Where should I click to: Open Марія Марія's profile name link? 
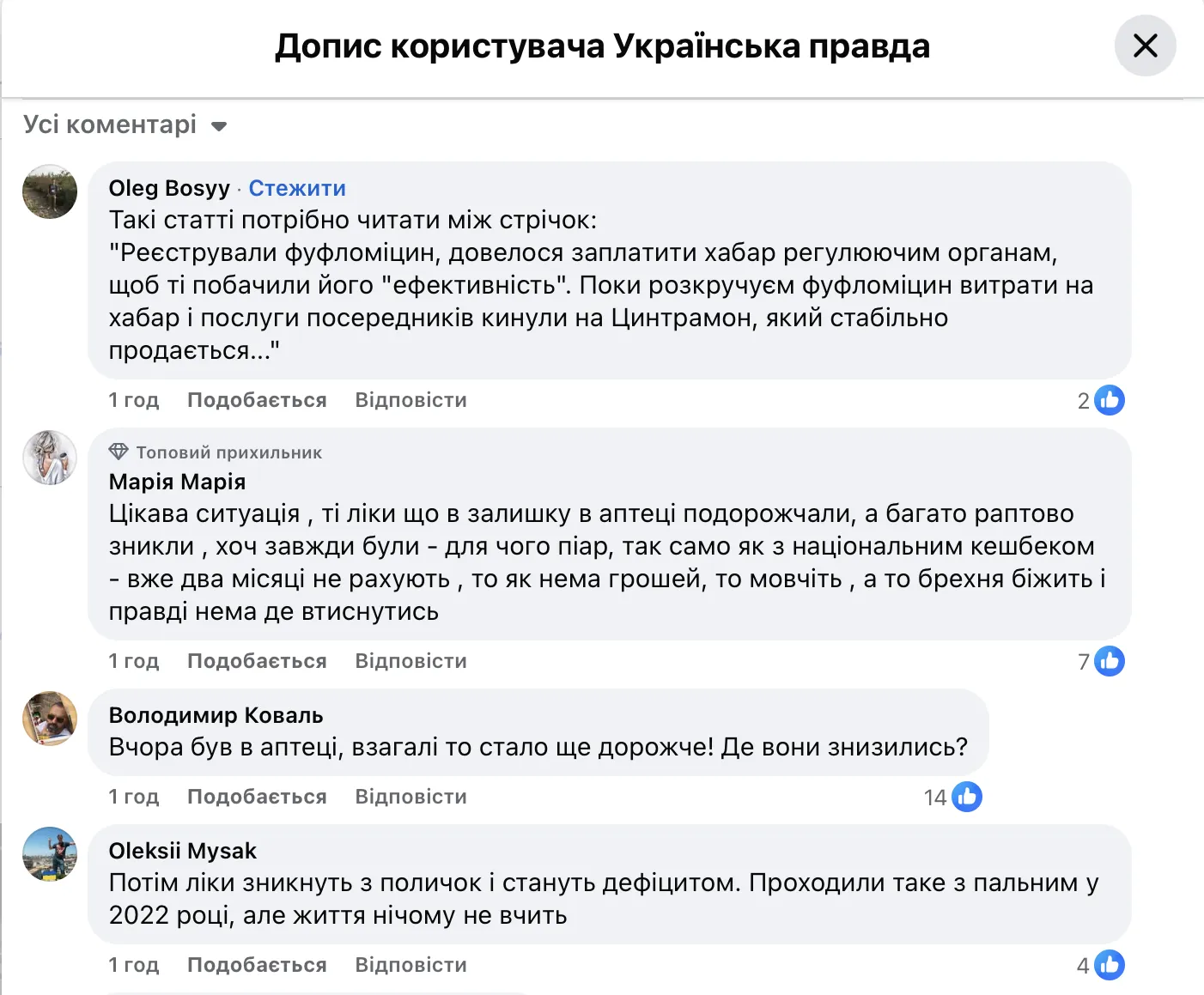pyautogui.click(x=177, y=482)
